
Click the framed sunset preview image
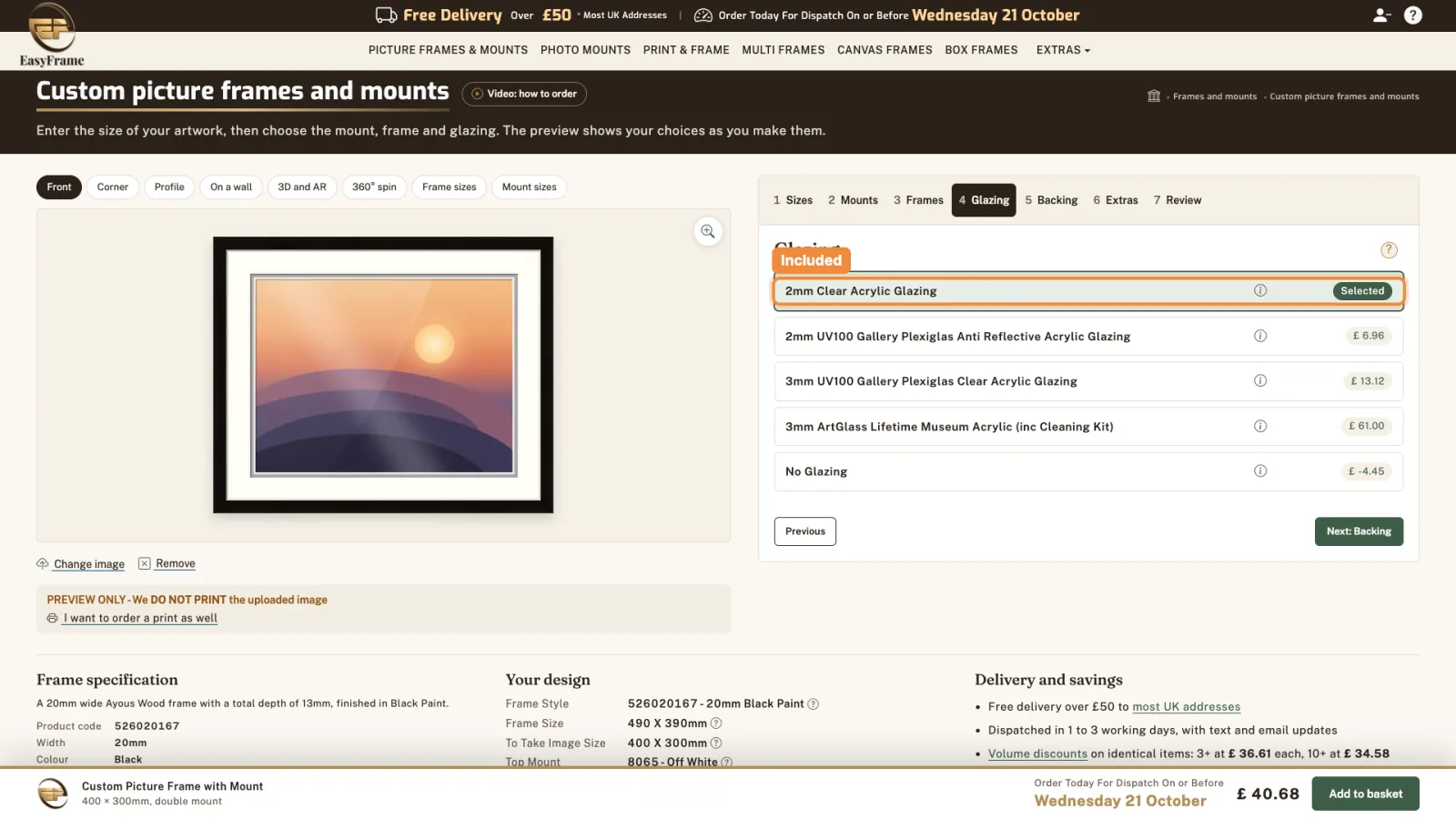(x=383, y=375)
